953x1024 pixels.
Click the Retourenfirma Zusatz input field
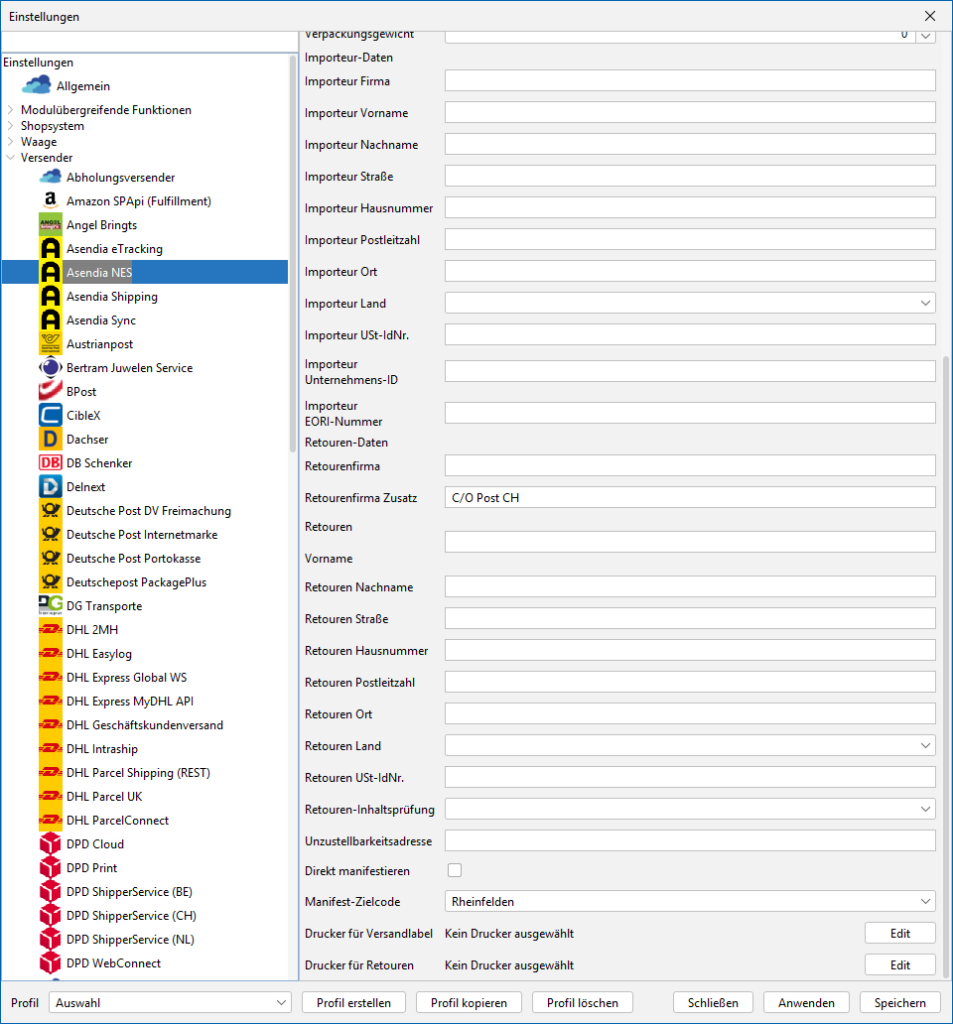[690, 498]
